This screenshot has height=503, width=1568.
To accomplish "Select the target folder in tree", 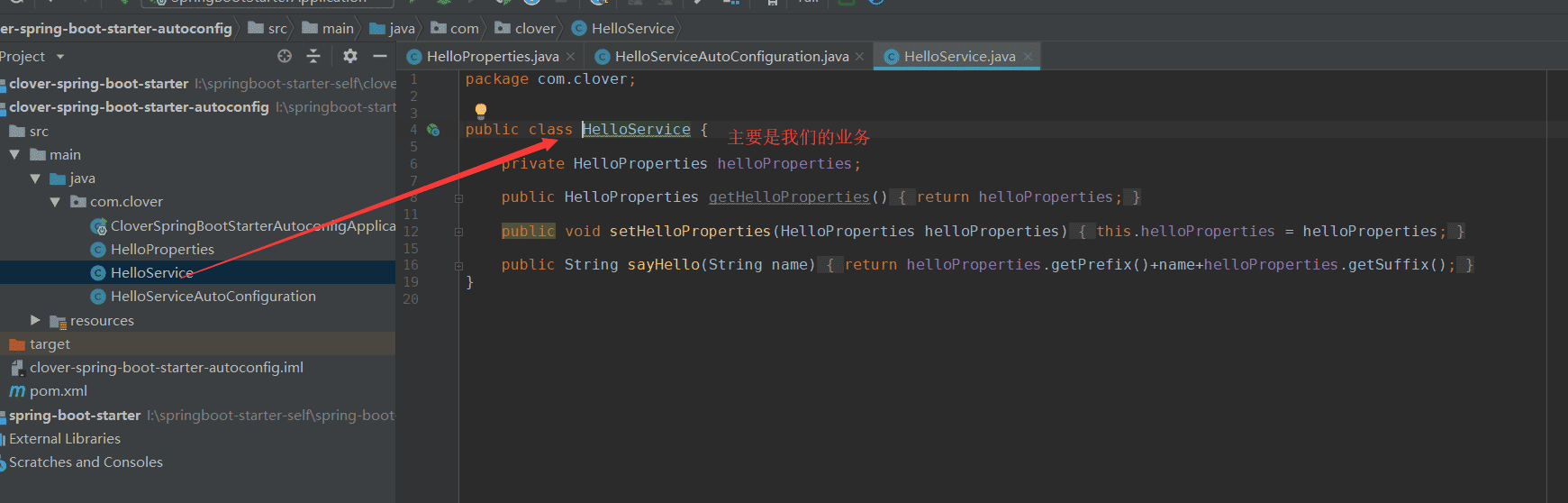I will [50, 344].
